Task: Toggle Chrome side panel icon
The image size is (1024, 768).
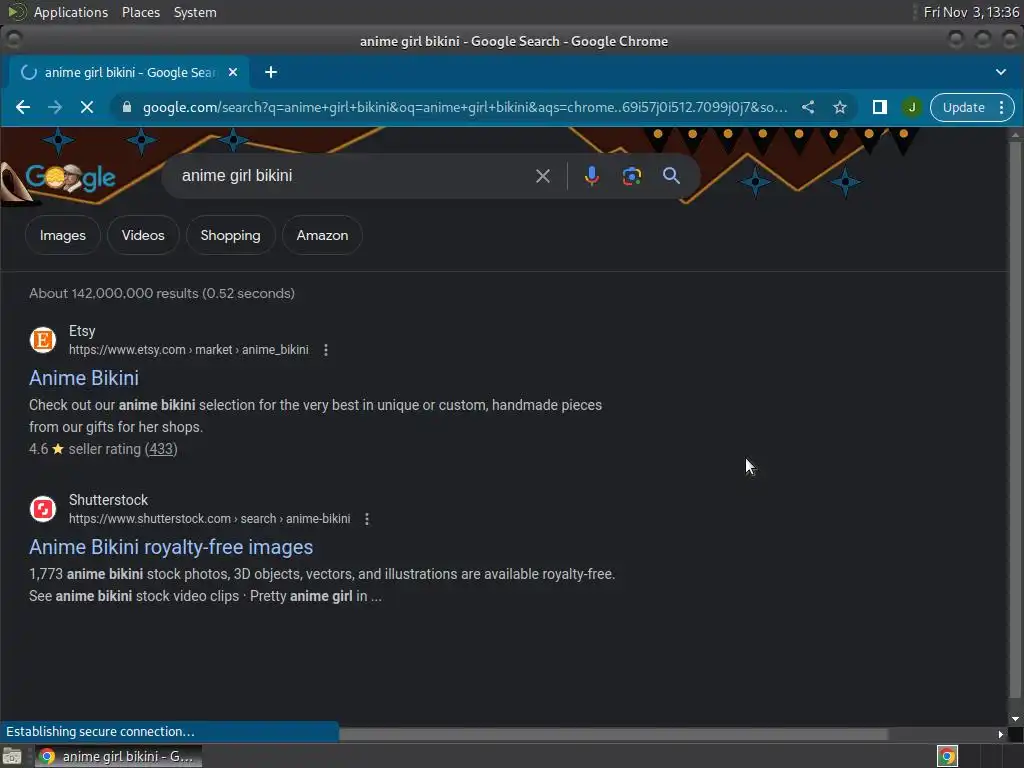Action: 880,107
